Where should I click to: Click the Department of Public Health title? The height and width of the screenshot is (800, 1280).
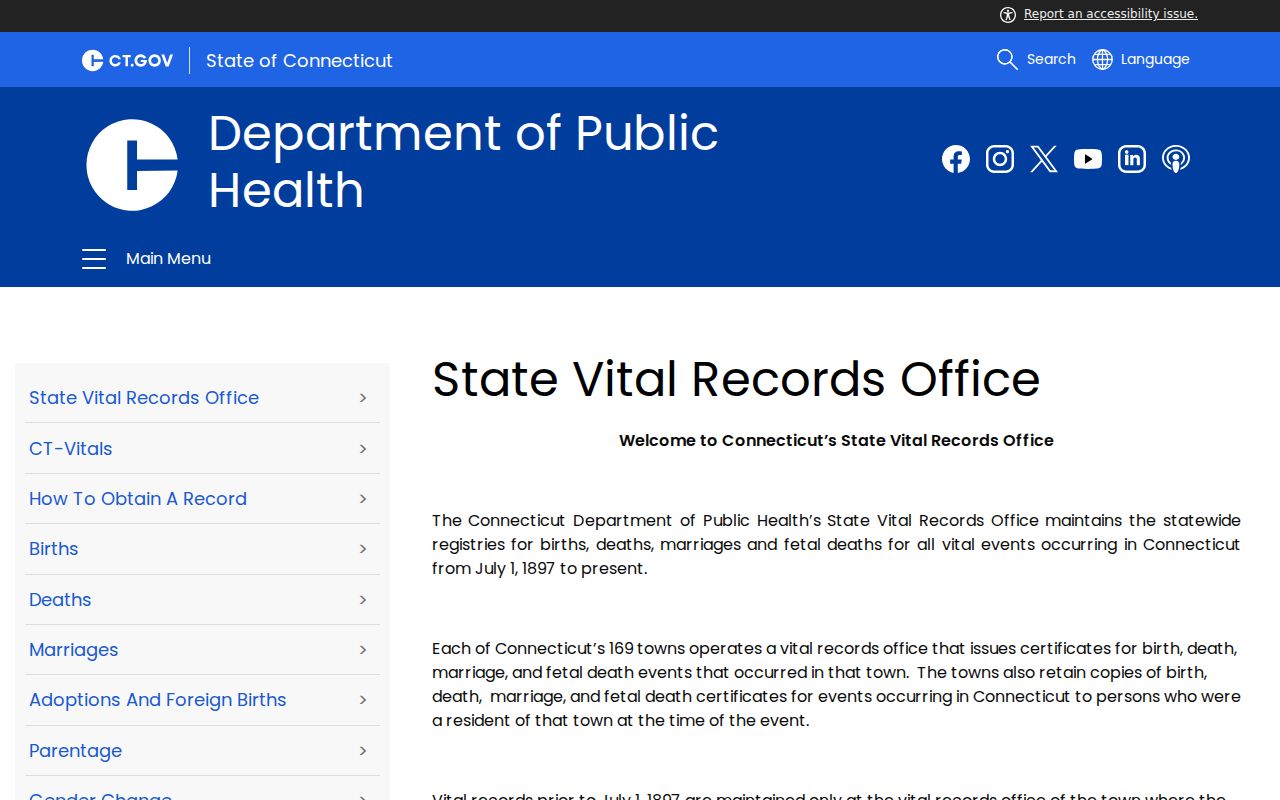[x=463, y=161]
